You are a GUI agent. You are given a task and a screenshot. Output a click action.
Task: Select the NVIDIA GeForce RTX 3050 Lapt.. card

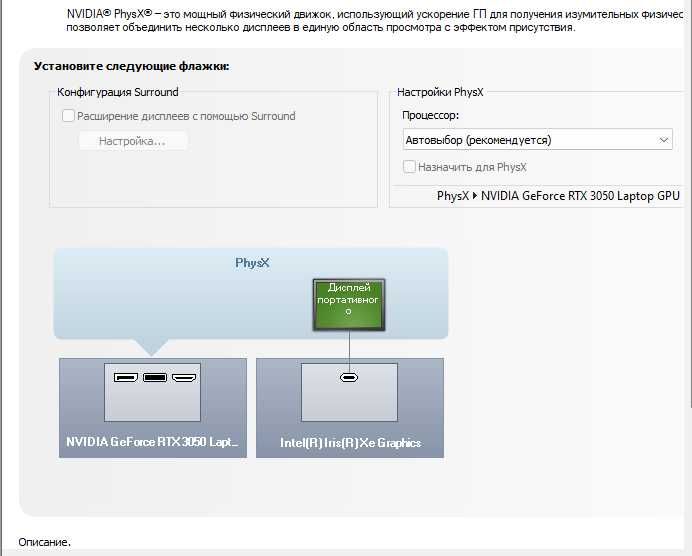coord(153,408)
